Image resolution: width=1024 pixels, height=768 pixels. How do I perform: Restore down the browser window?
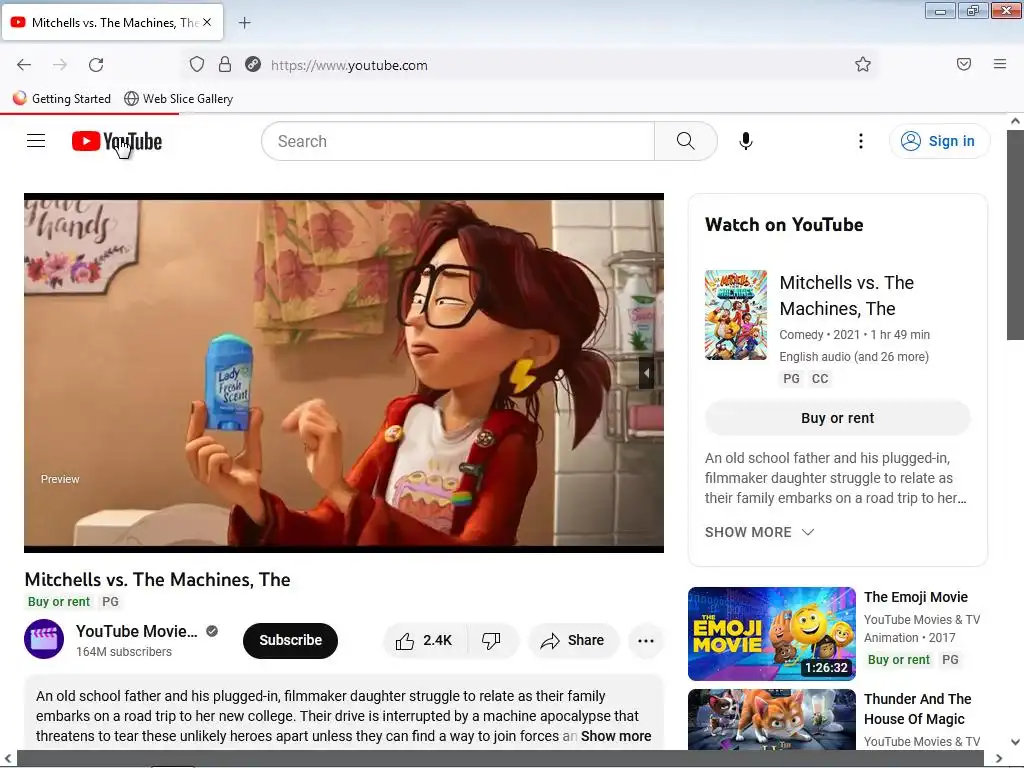click(973, 10)
